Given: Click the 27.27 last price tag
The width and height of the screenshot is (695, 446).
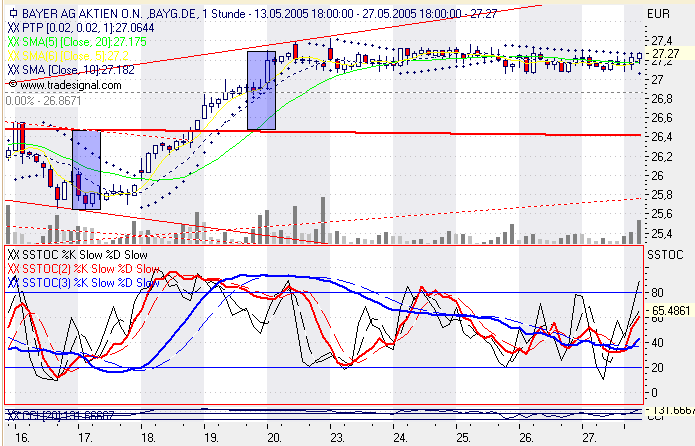Looking at the screenshot, I should tap(666, 54).
